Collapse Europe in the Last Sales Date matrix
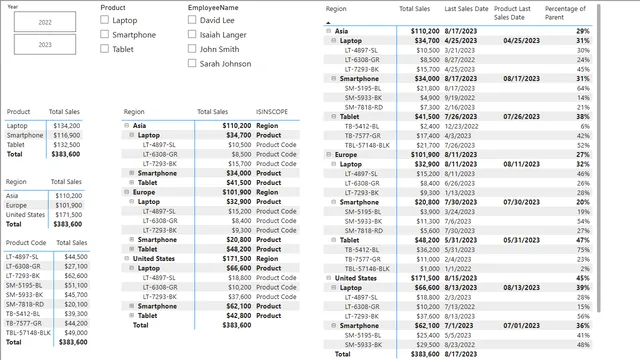This screenshot has width=640, height=360. click(329, 155)
